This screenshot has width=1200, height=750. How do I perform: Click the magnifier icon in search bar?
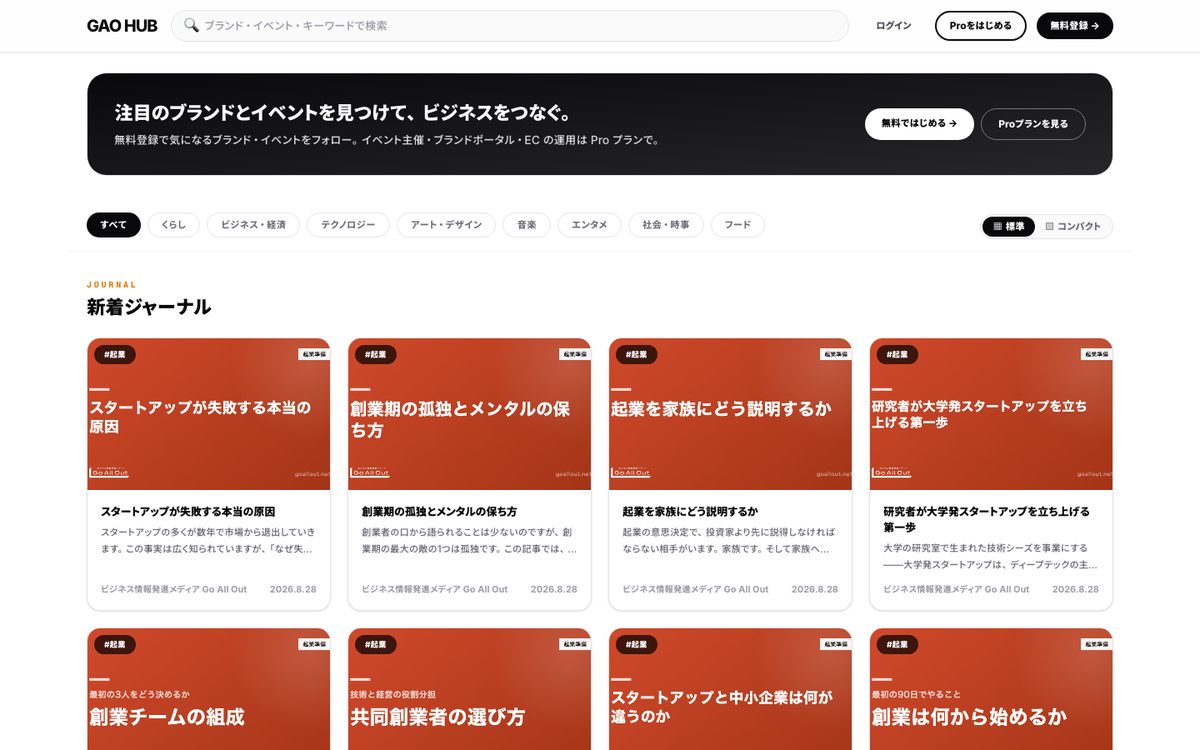tap(191, 26)
